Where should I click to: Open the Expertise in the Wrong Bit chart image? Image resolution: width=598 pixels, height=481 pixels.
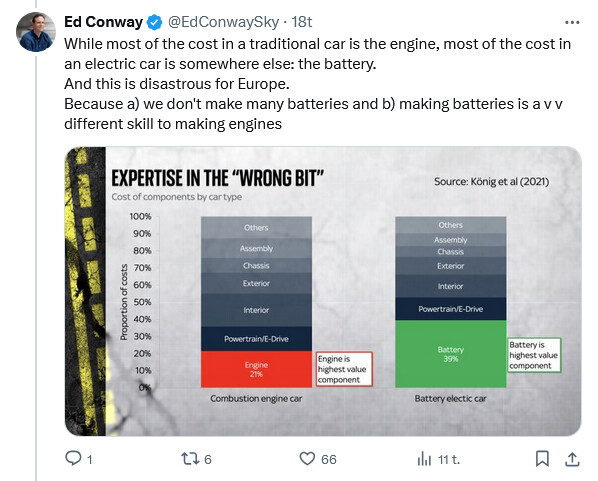(323, 291)
